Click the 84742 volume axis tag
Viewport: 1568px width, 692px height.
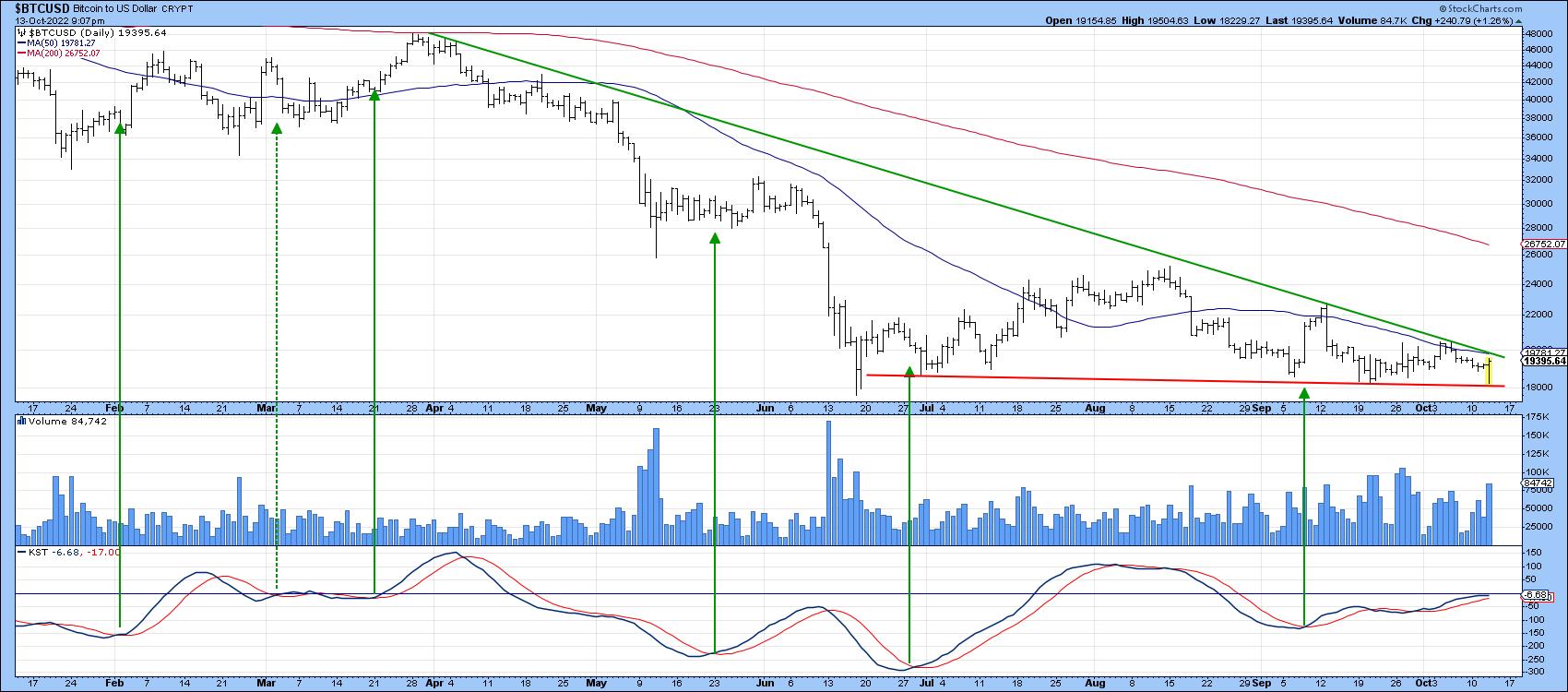pyautogui.click(x=1535, y=482)
